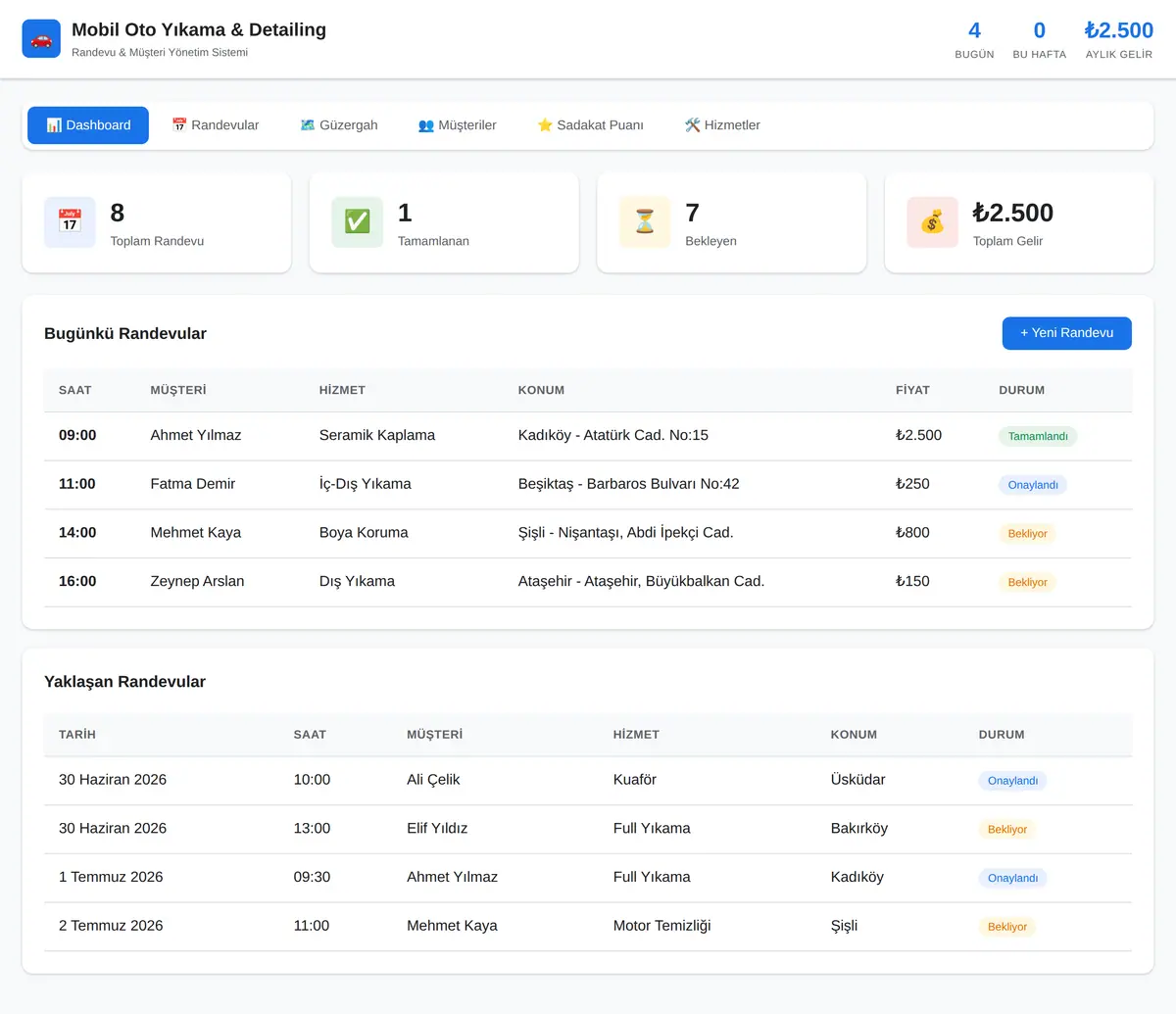Go to the Müşteriler tab
The height and width of the screenshot is (1014, 1176).
(x=458, y=125)
